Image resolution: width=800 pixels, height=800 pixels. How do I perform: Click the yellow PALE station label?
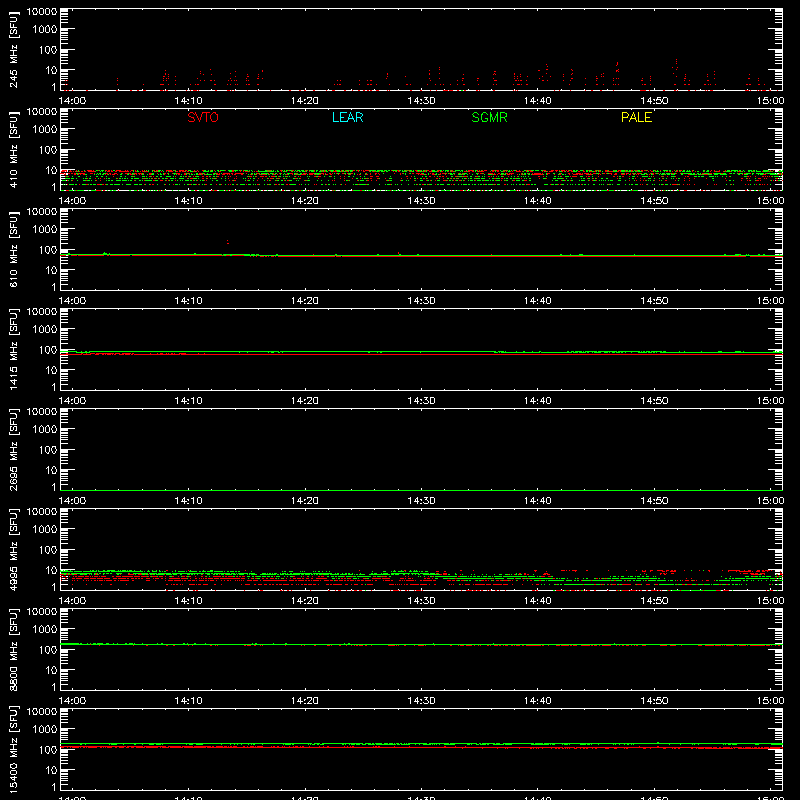click(636, 117)
